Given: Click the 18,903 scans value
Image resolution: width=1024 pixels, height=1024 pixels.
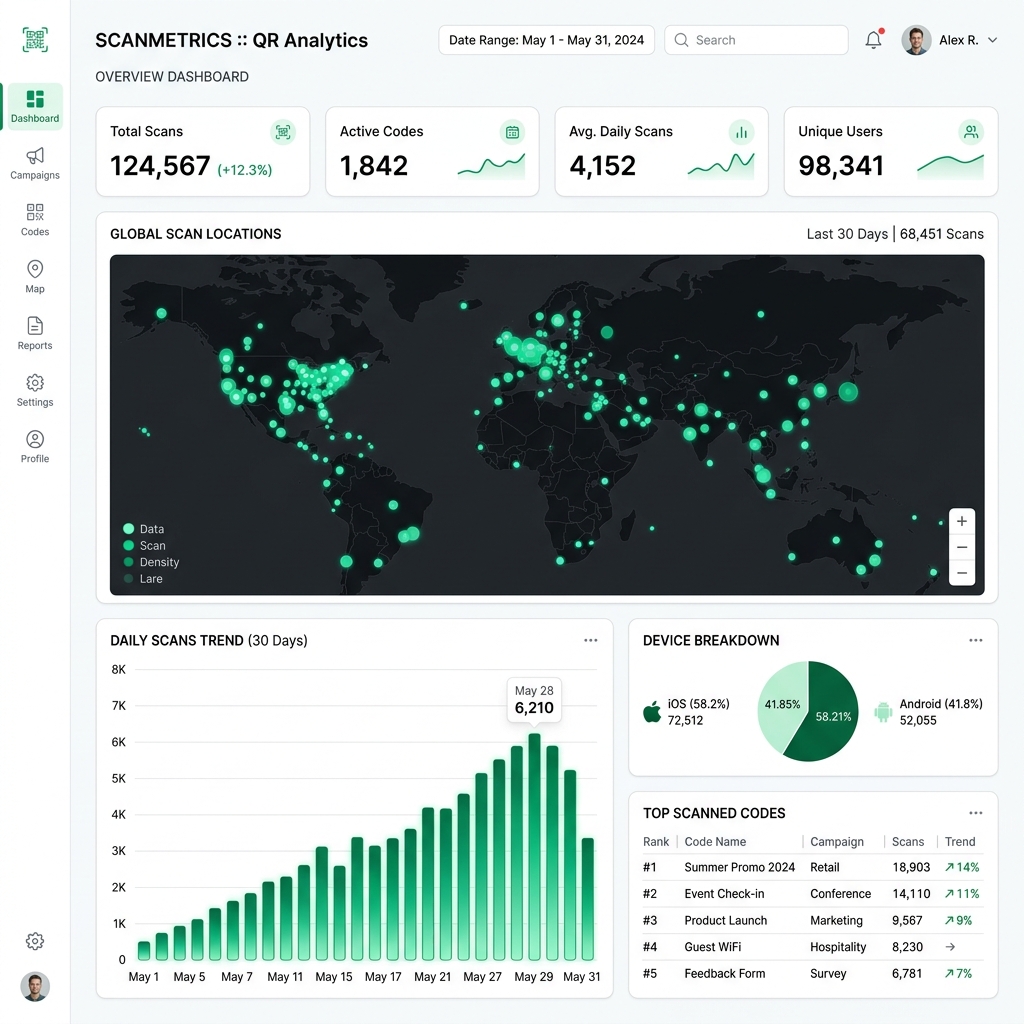Looking at the screenshot, I should coord(911,867).
